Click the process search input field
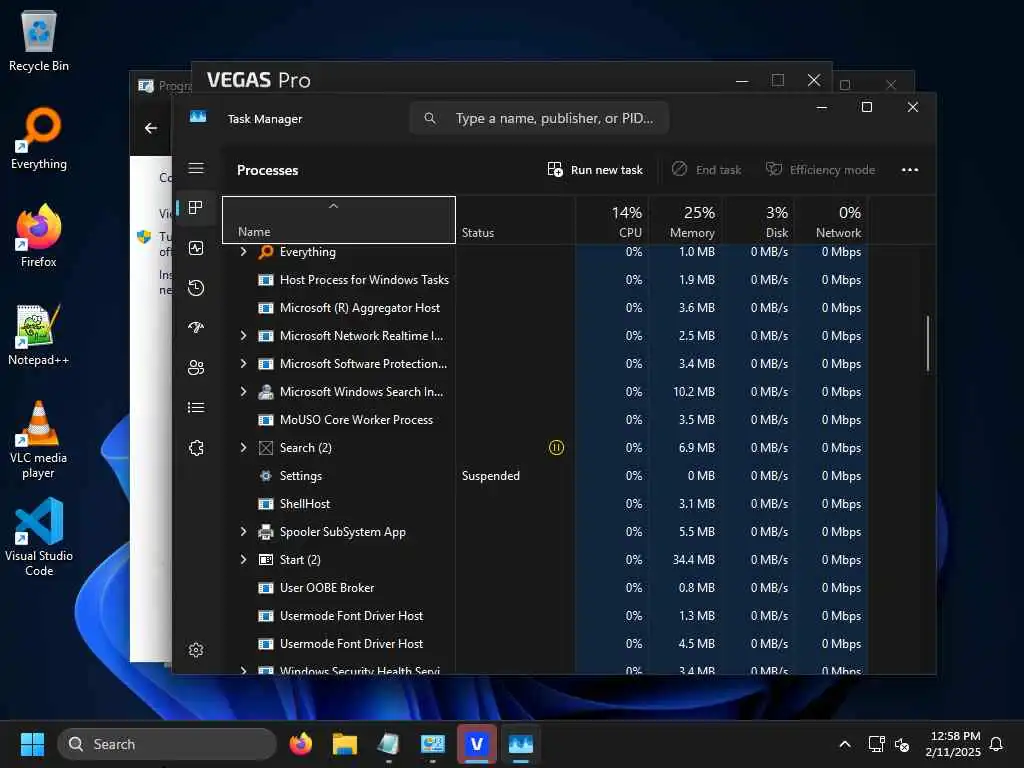 (x=539, y=118)
